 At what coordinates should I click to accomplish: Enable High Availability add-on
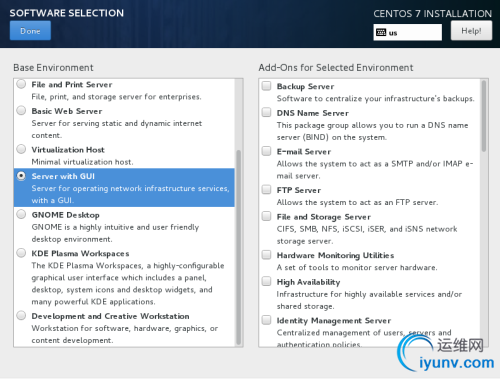pos(266,281)
